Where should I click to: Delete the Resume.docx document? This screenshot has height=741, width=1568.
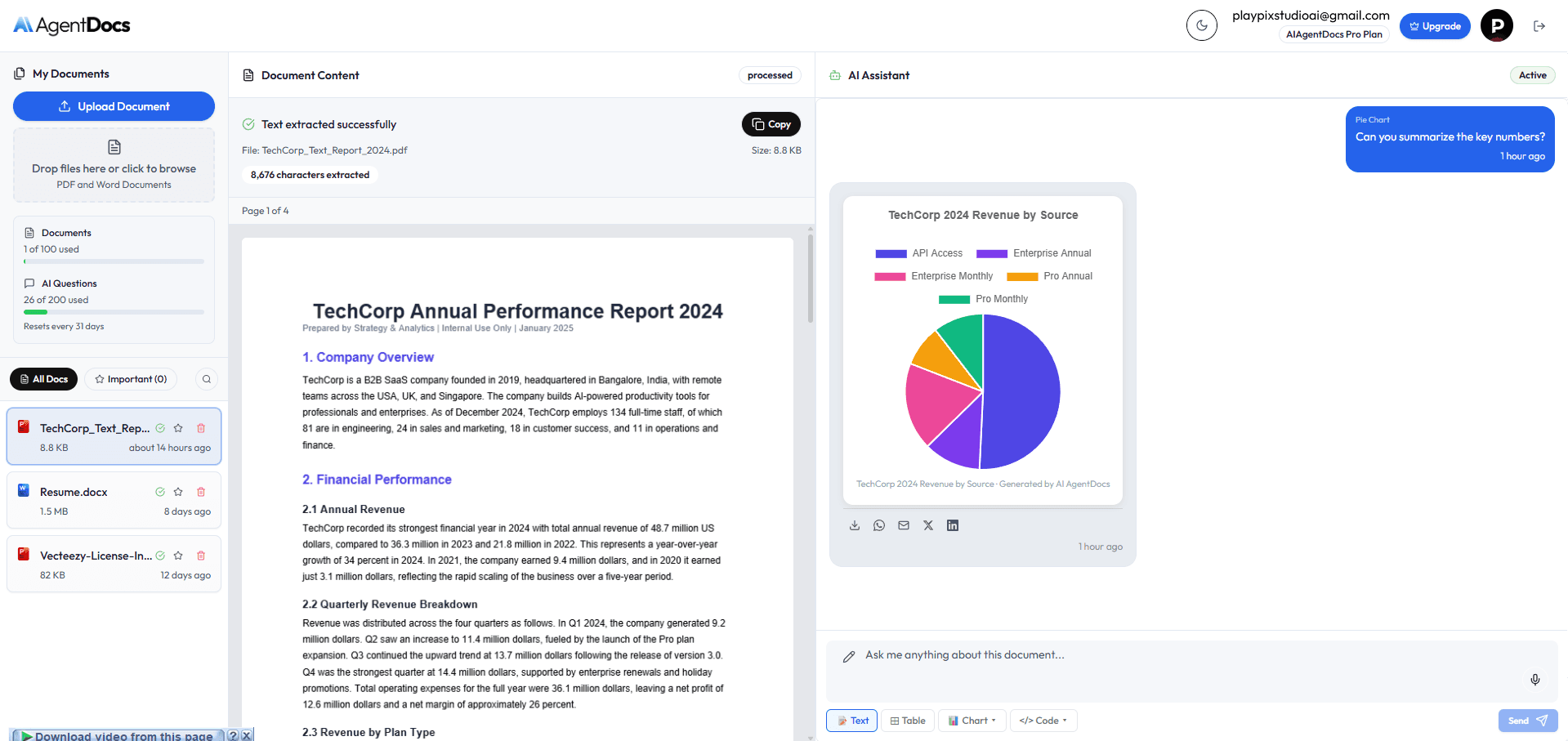tap(201, 492)
